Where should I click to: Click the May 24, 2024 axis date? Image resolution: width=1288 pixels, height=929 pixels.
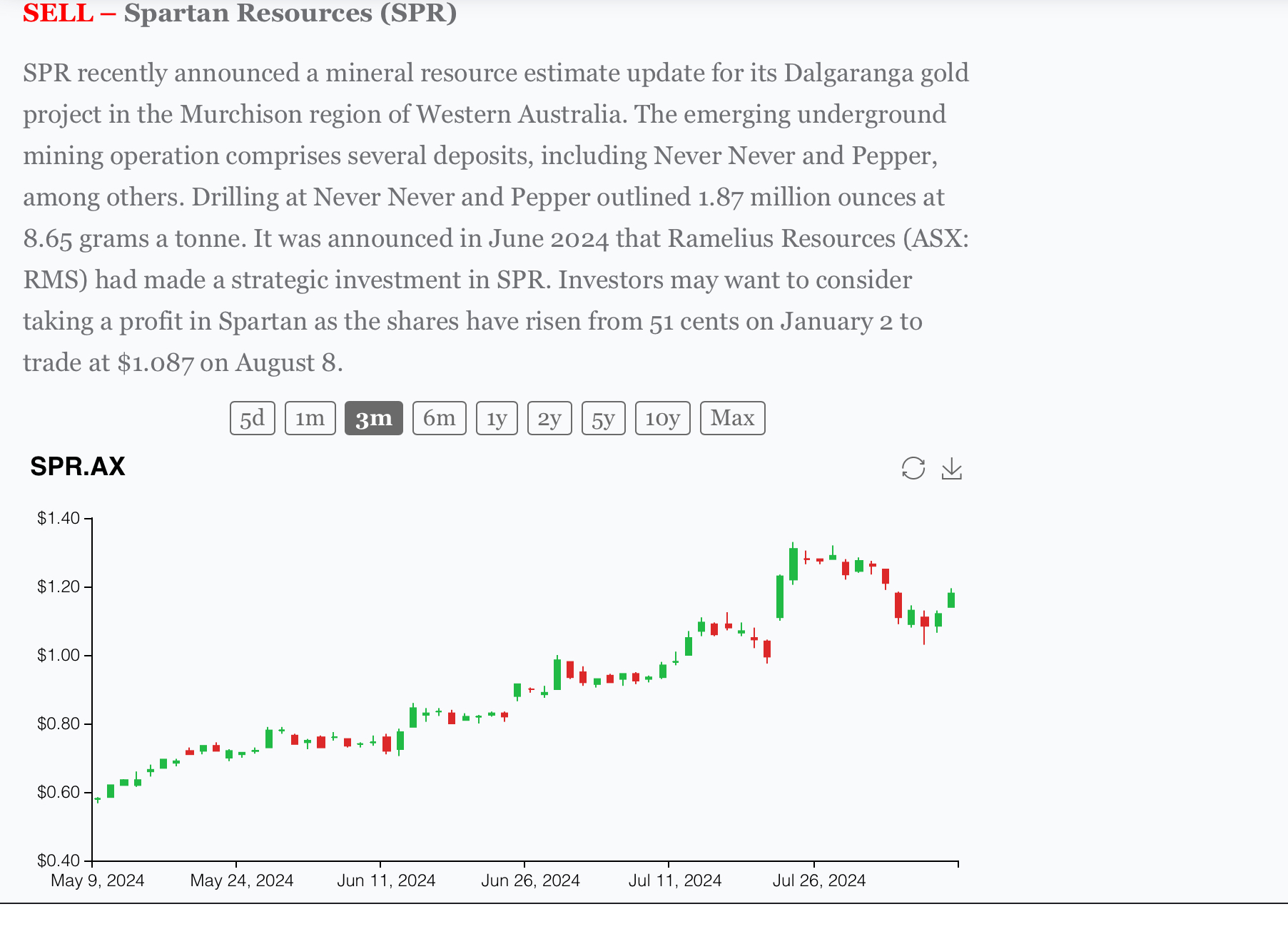tap(242, 880)
